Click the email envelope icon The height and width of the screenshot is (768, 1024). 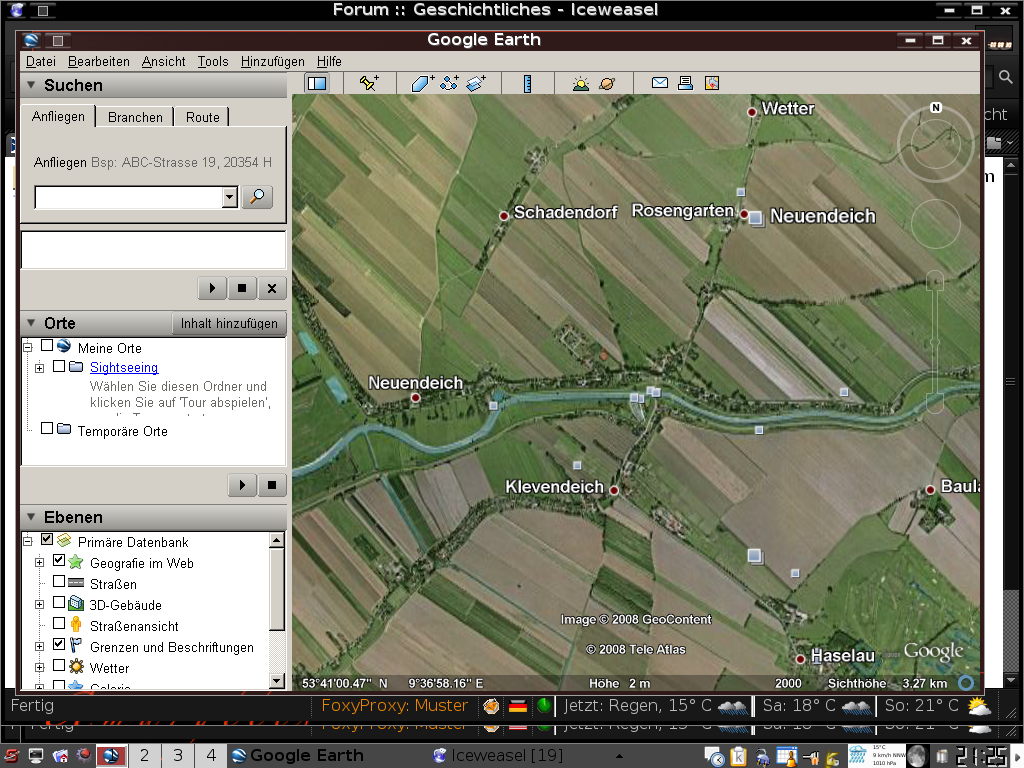click(660, 83)
